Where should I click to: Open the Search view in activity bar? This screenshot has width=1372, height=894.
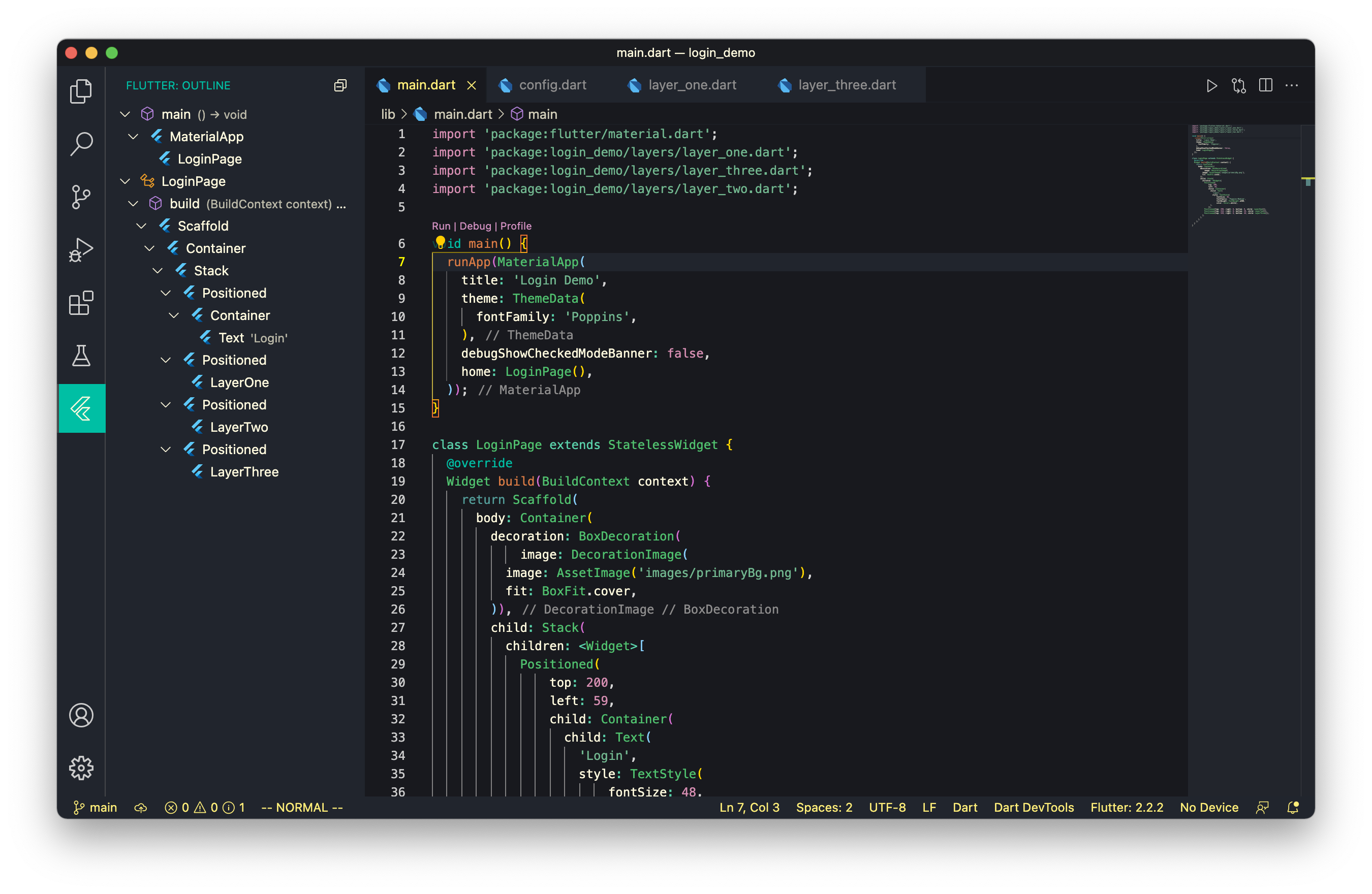coord(81,144)
